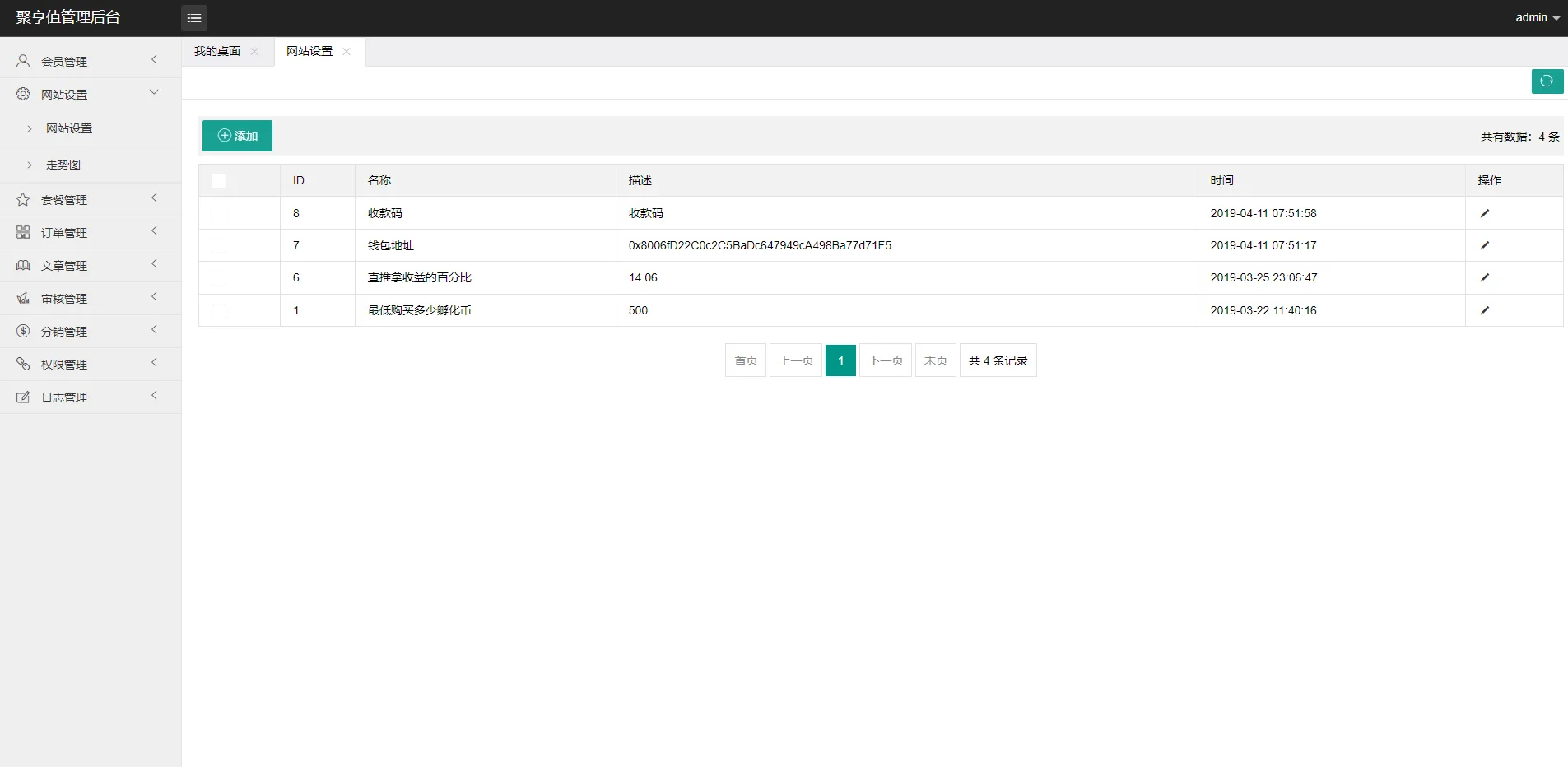Go to 下一页 in pagination

point(886,360)
